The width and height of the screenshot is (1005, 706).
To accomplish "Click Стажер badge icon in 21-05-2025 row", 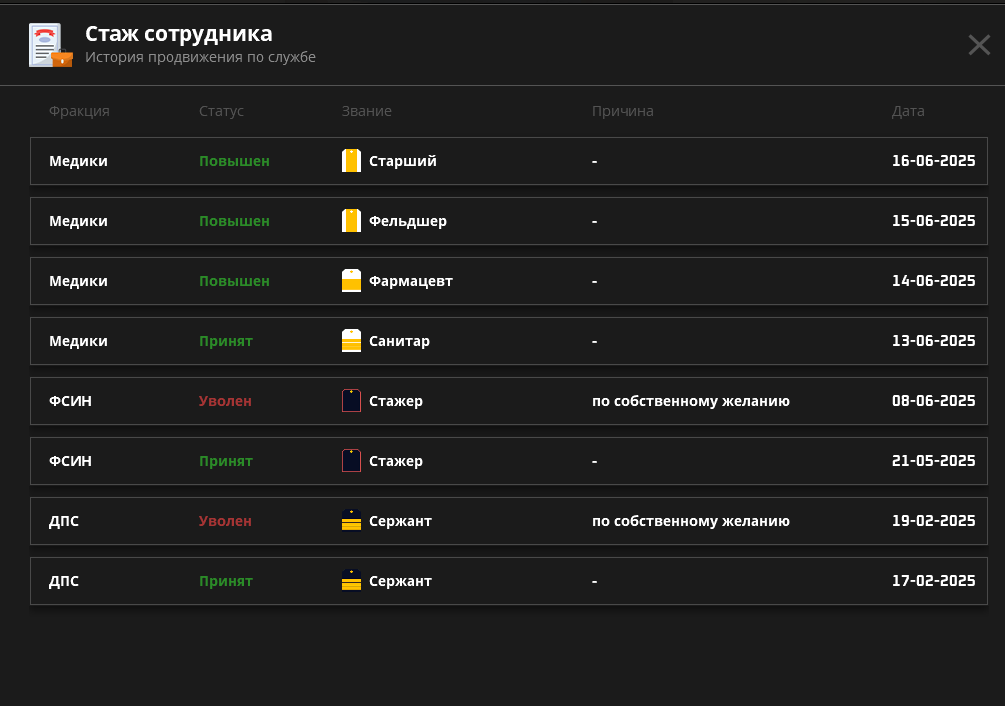I will (351, 461).
